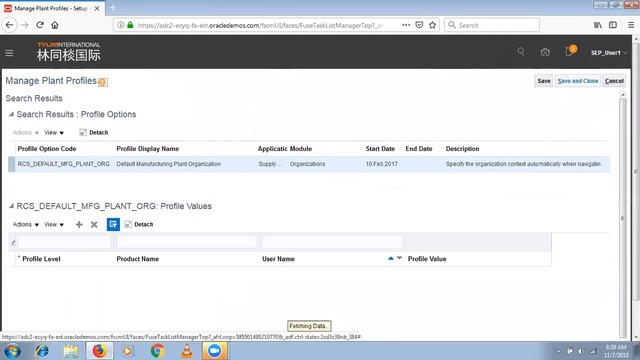The height and width of the screenshot is (360, 640).
Task: Click the browser back button
Action: point(9,25)
